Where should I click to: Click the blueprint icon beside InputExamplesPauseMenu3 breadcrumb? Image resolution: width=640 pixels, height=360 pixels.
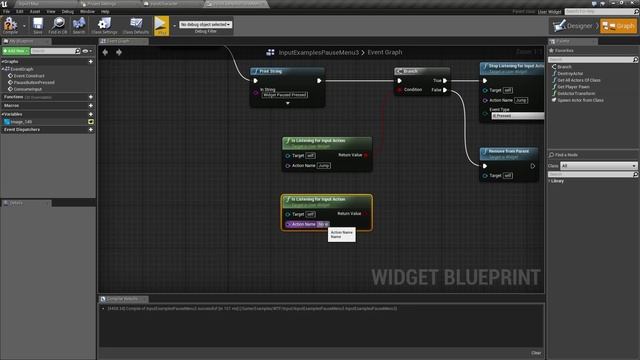[270, 52]
